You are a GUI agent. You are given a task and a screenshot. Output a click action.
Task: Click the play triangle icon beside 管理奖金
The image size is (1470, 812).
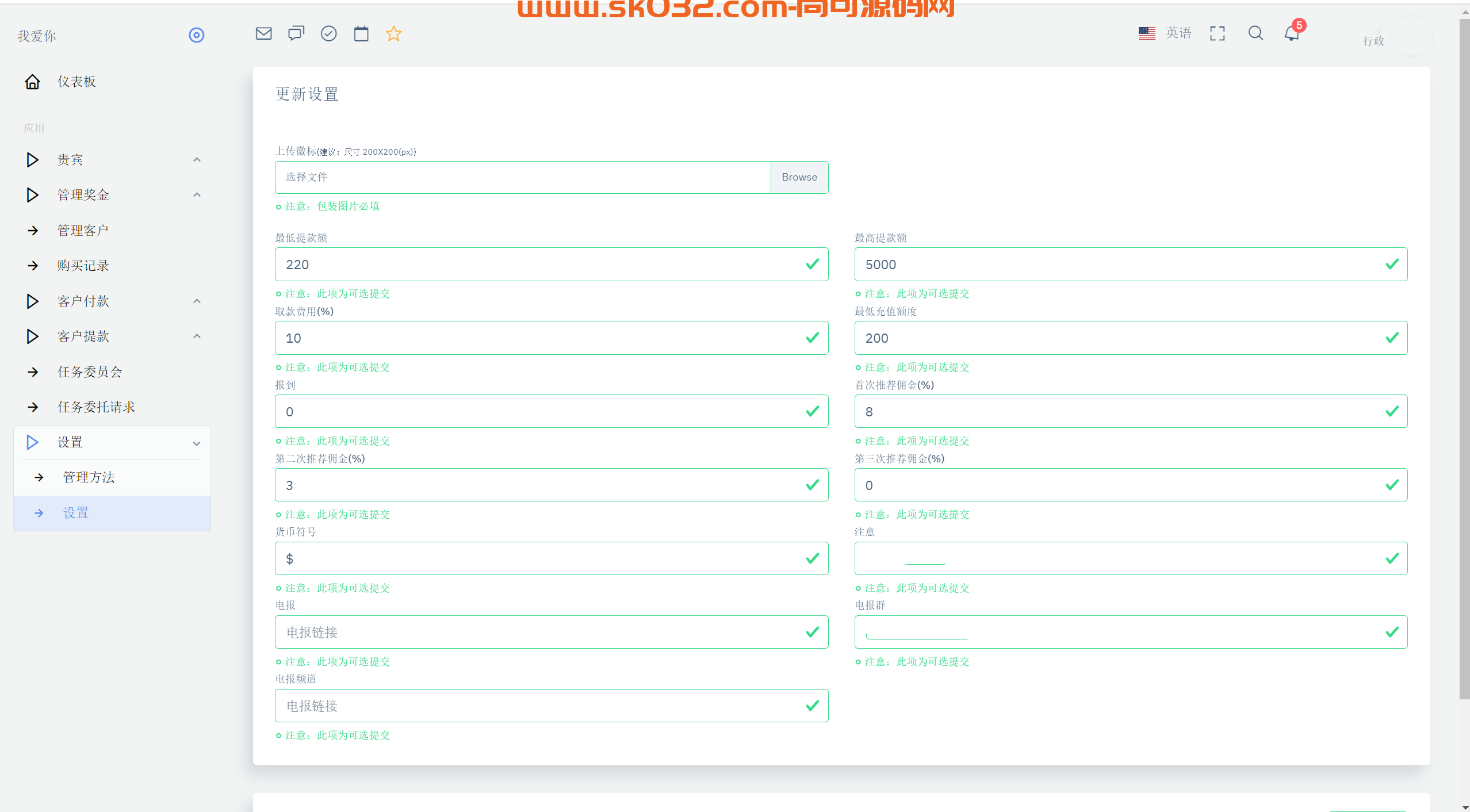click(x=33, y=195)
